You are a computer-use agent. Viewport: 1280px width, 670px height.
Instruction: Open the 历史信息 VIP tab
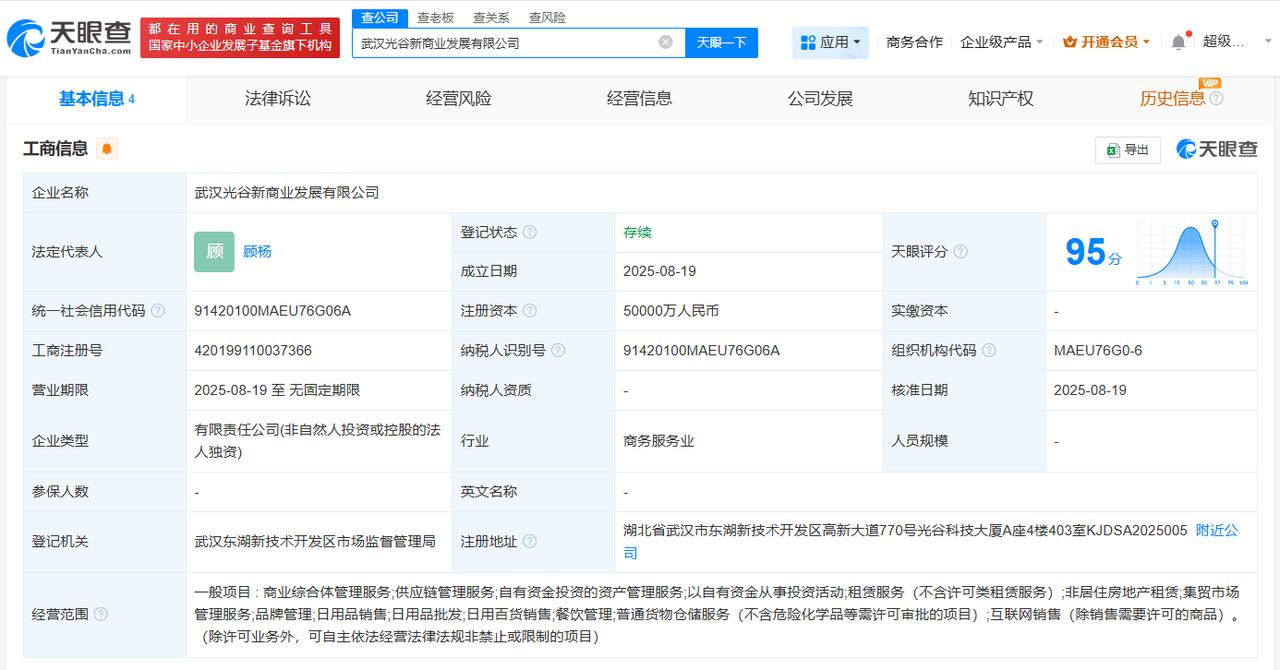pyautogui.click(x=1172, y=98)
